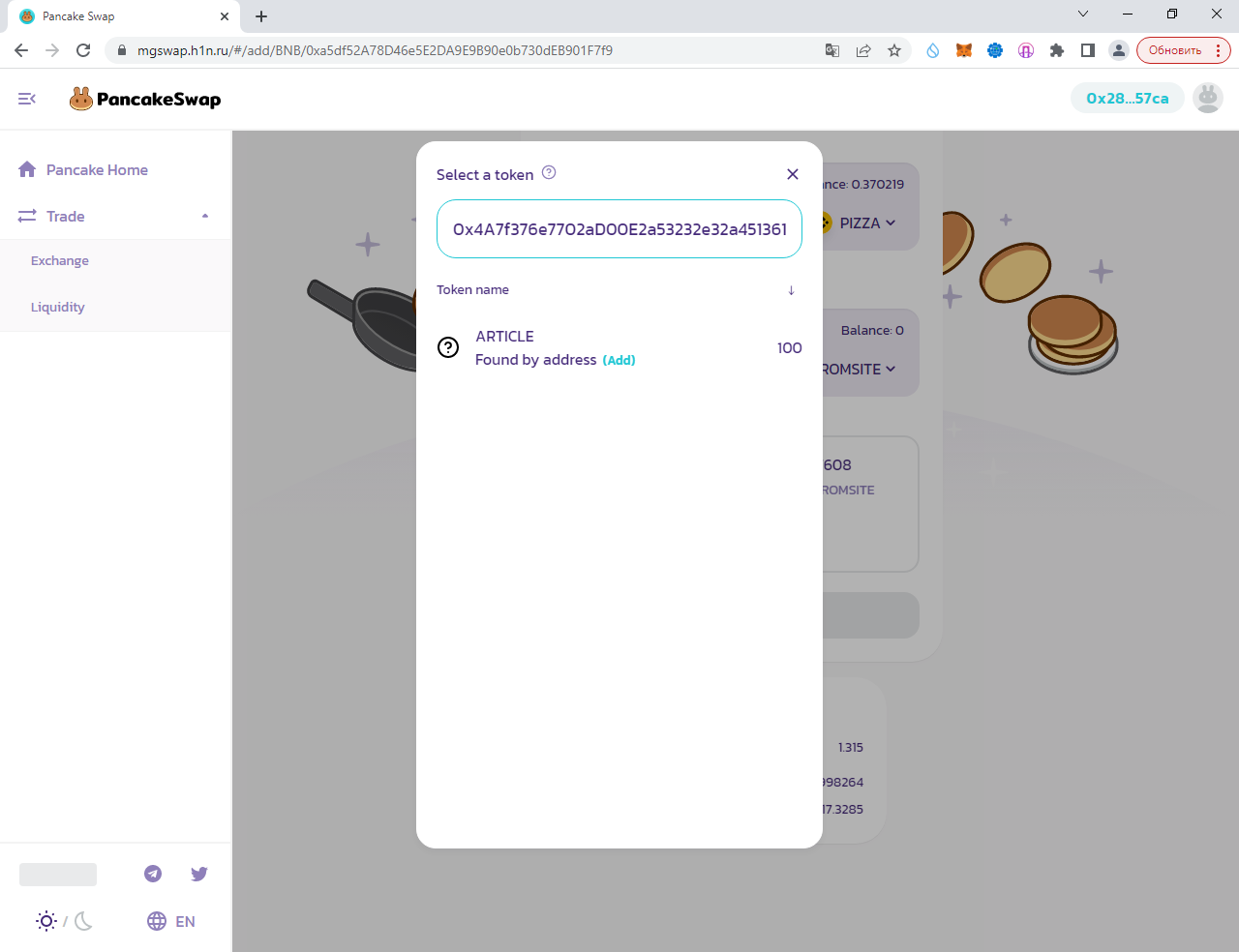Bookmark this tab star icon

tap(894, 50)
